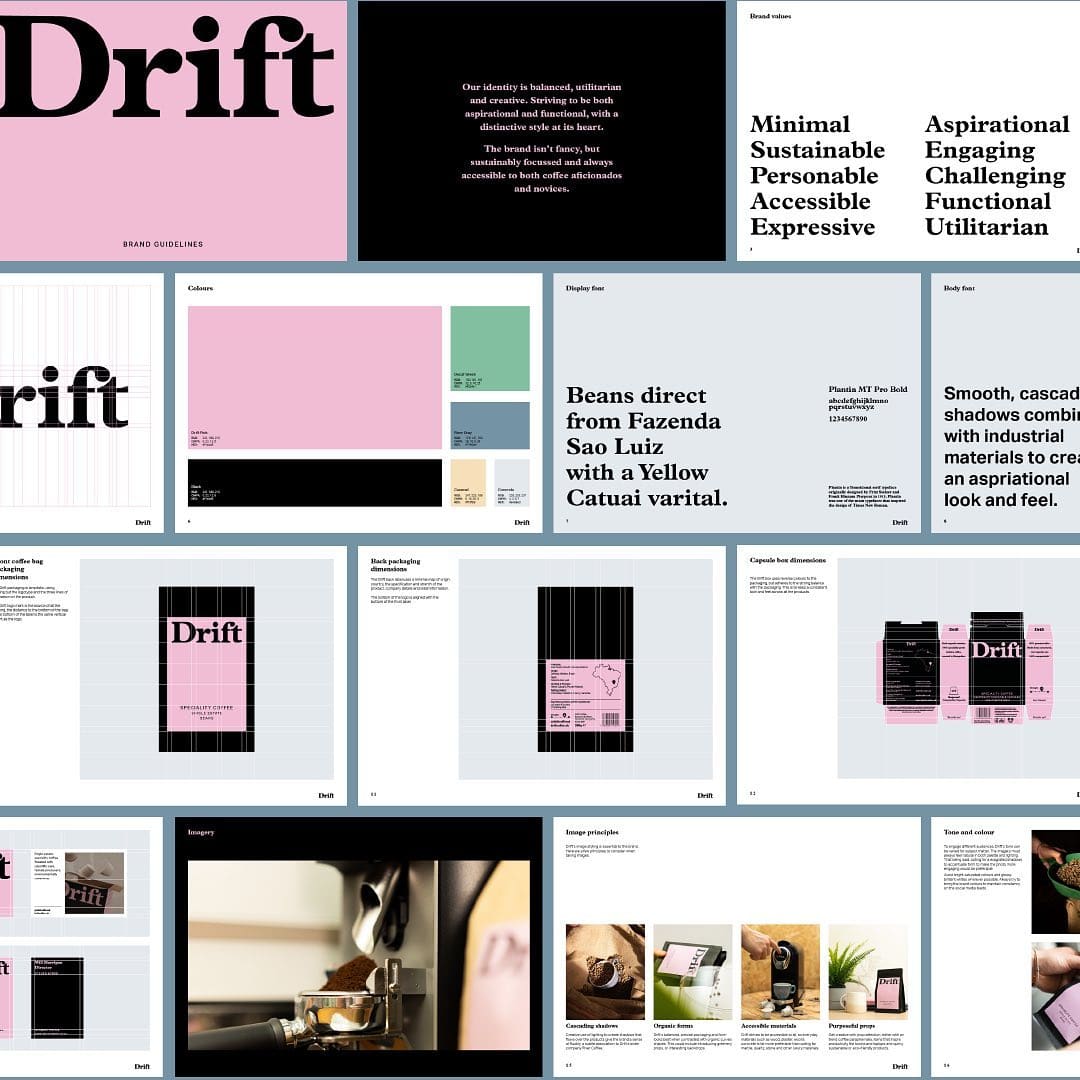1080x1080 pixels.
Task: Select the word "Minimal"
Action: click(x=800, y=125)
